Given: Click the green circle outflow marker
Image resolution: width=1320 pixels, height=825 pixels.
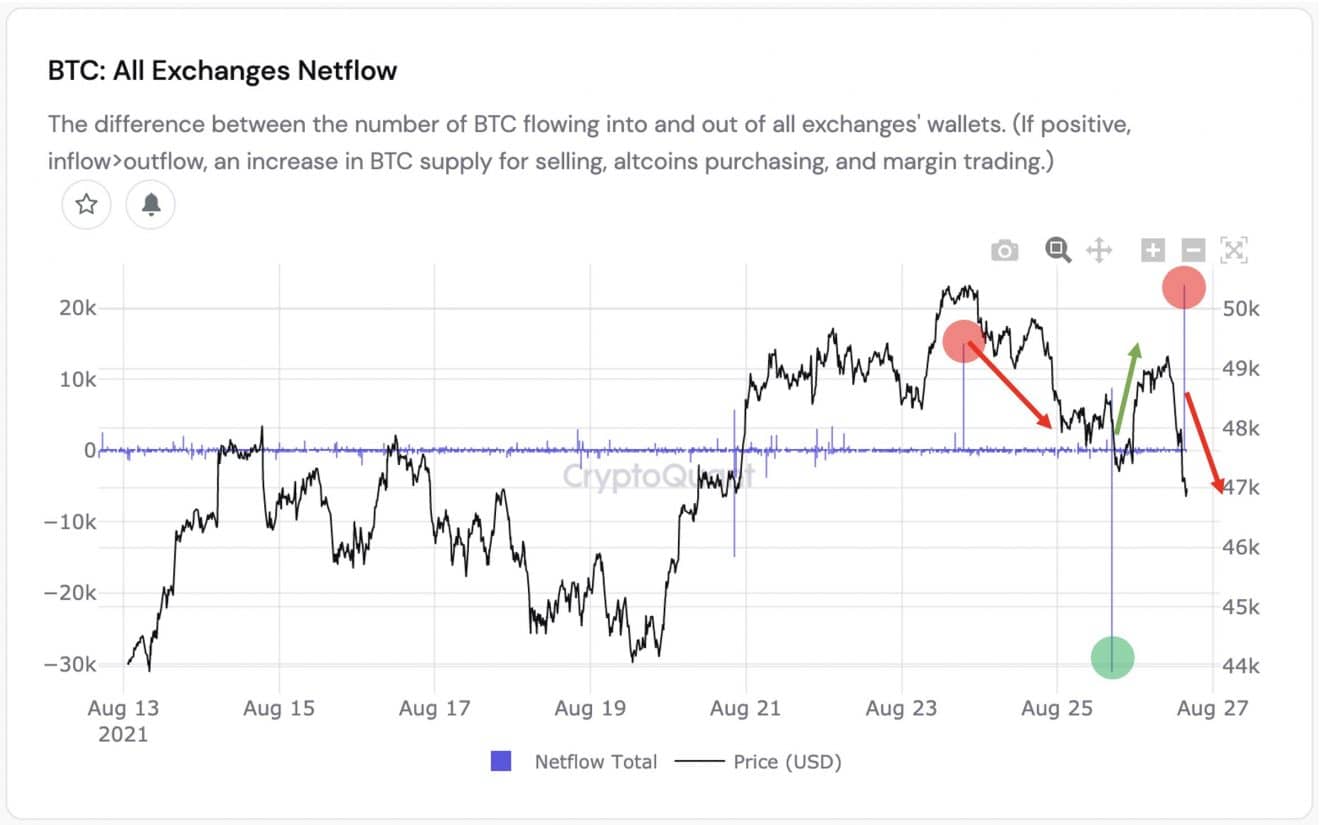Looking at the screenshot, I should (1112, 657).
